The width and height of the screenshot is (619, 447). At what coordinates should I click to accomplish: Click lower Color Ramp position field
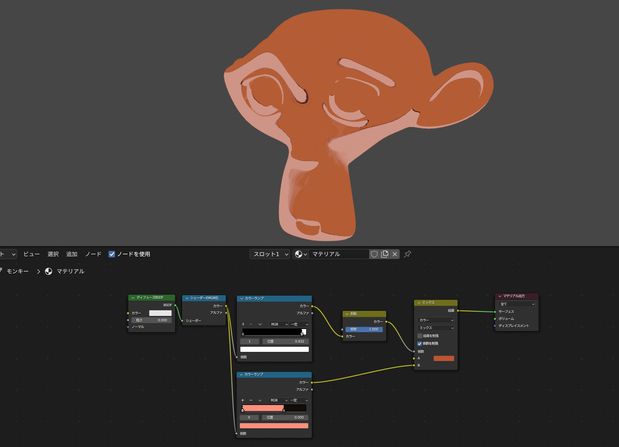(x=285, y=417)
